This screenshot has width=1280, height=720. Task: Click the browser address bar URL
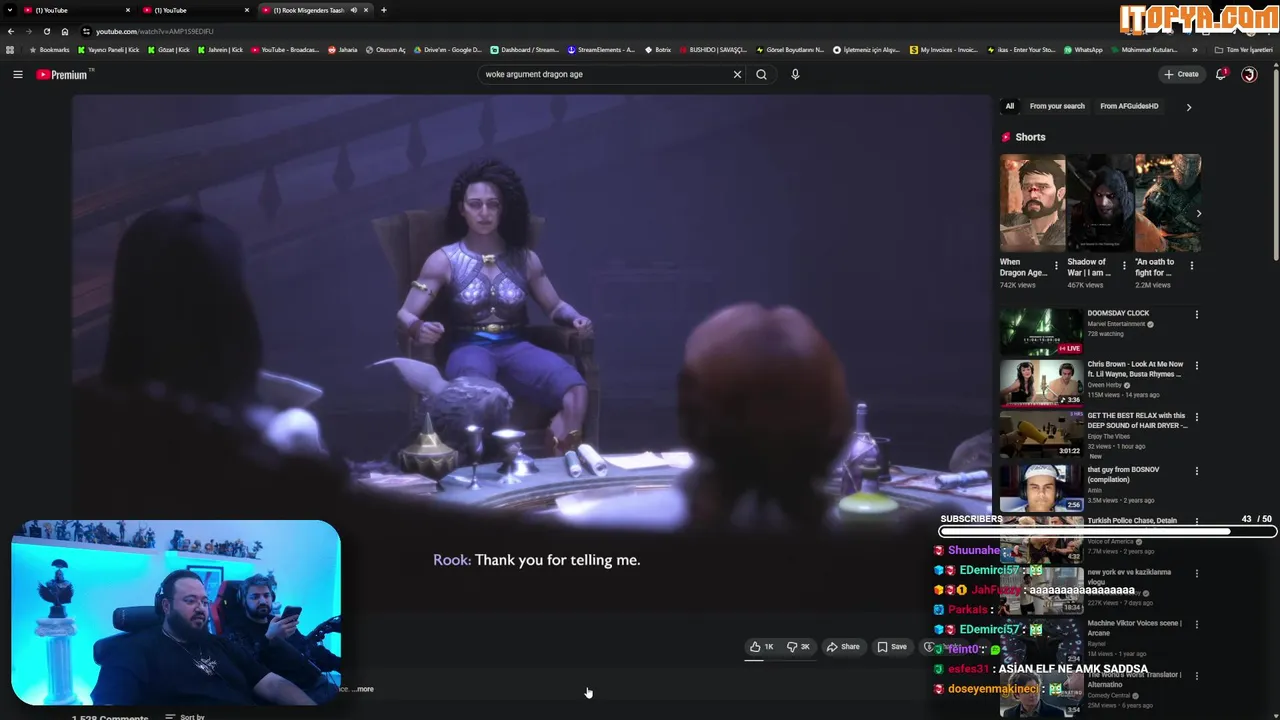click(x=155, y=31)
